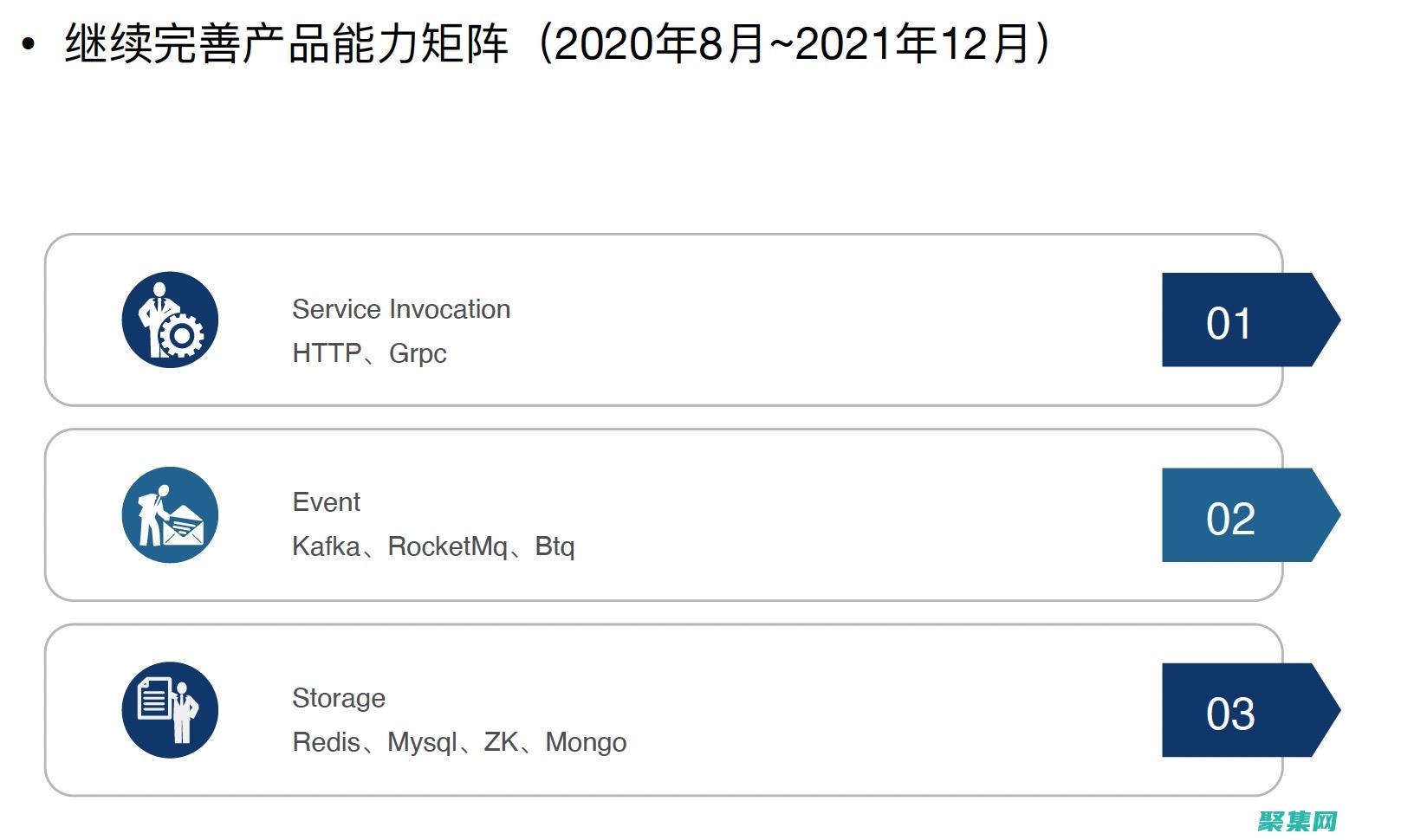Click the "Event" heading text
1414x840 pixels.
pyautogui.click(x=326, y=502)
